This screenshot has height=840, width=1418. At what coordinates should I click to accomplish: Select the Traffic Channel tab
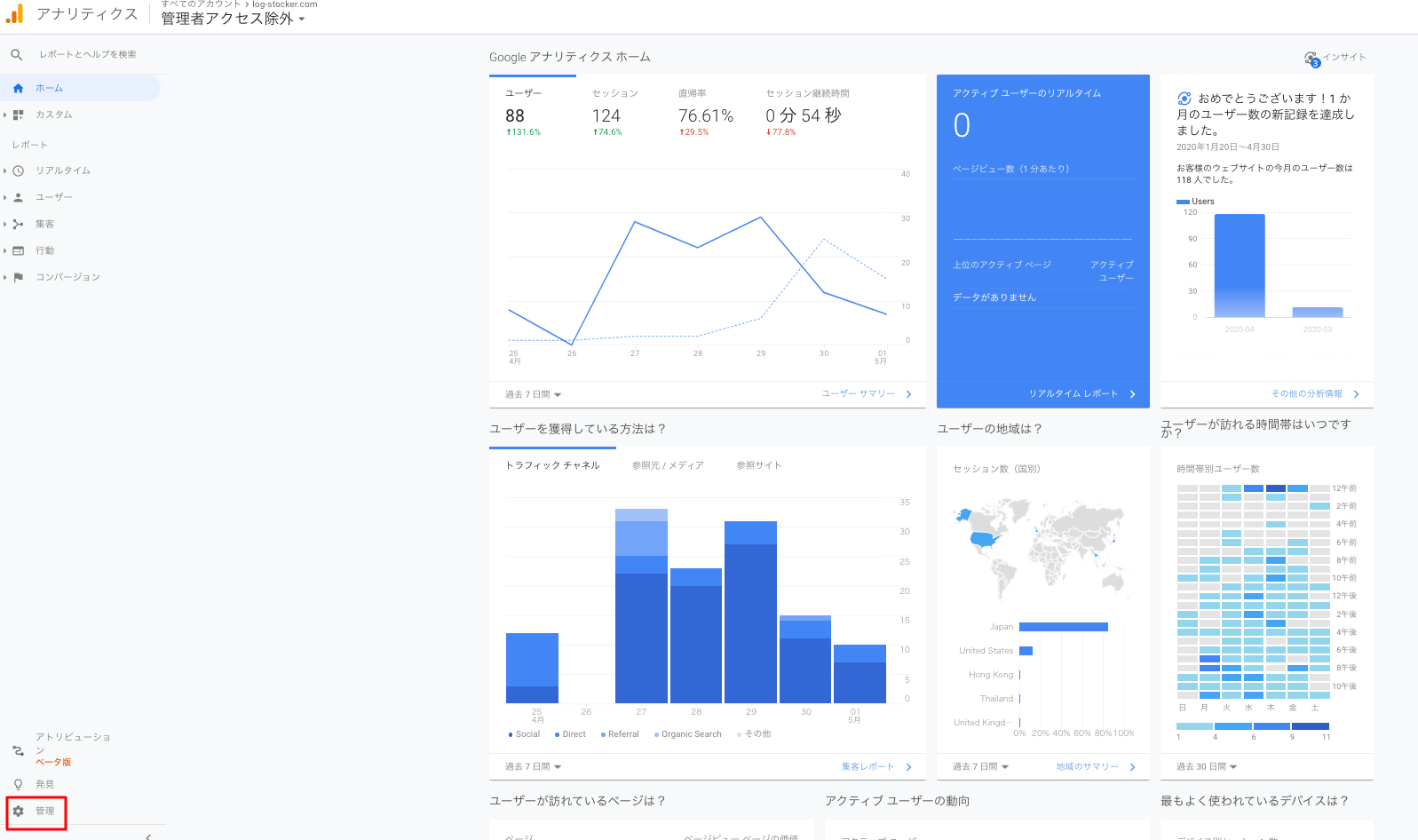(552, 465)
